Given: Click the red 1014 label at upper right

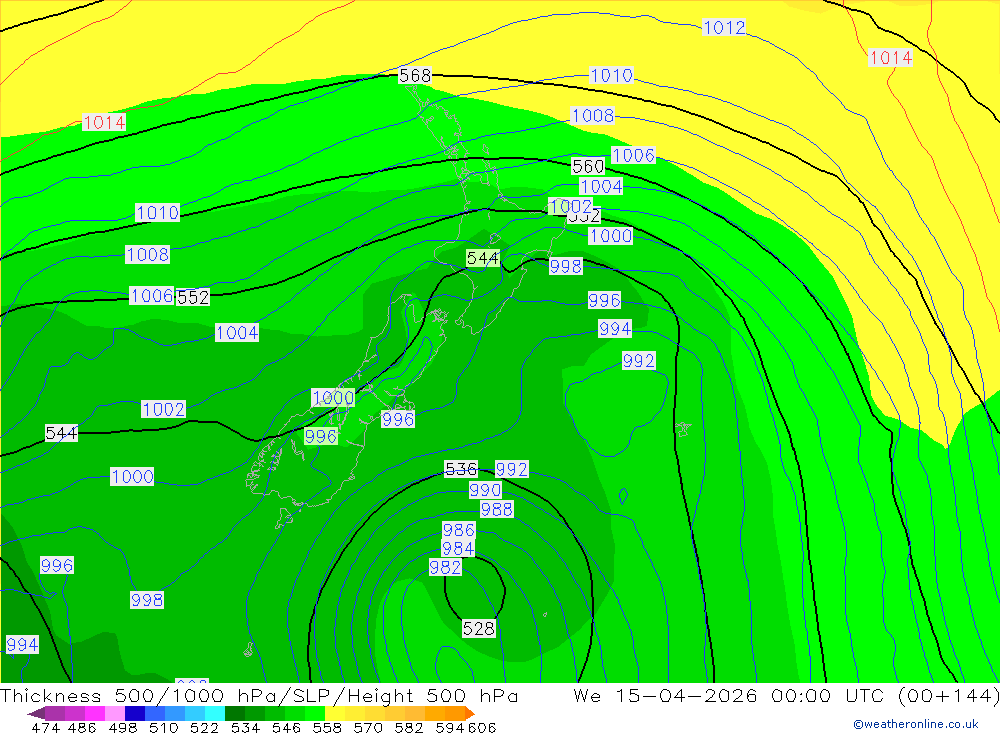Looking at the screenshot, I should pos(891,58).
